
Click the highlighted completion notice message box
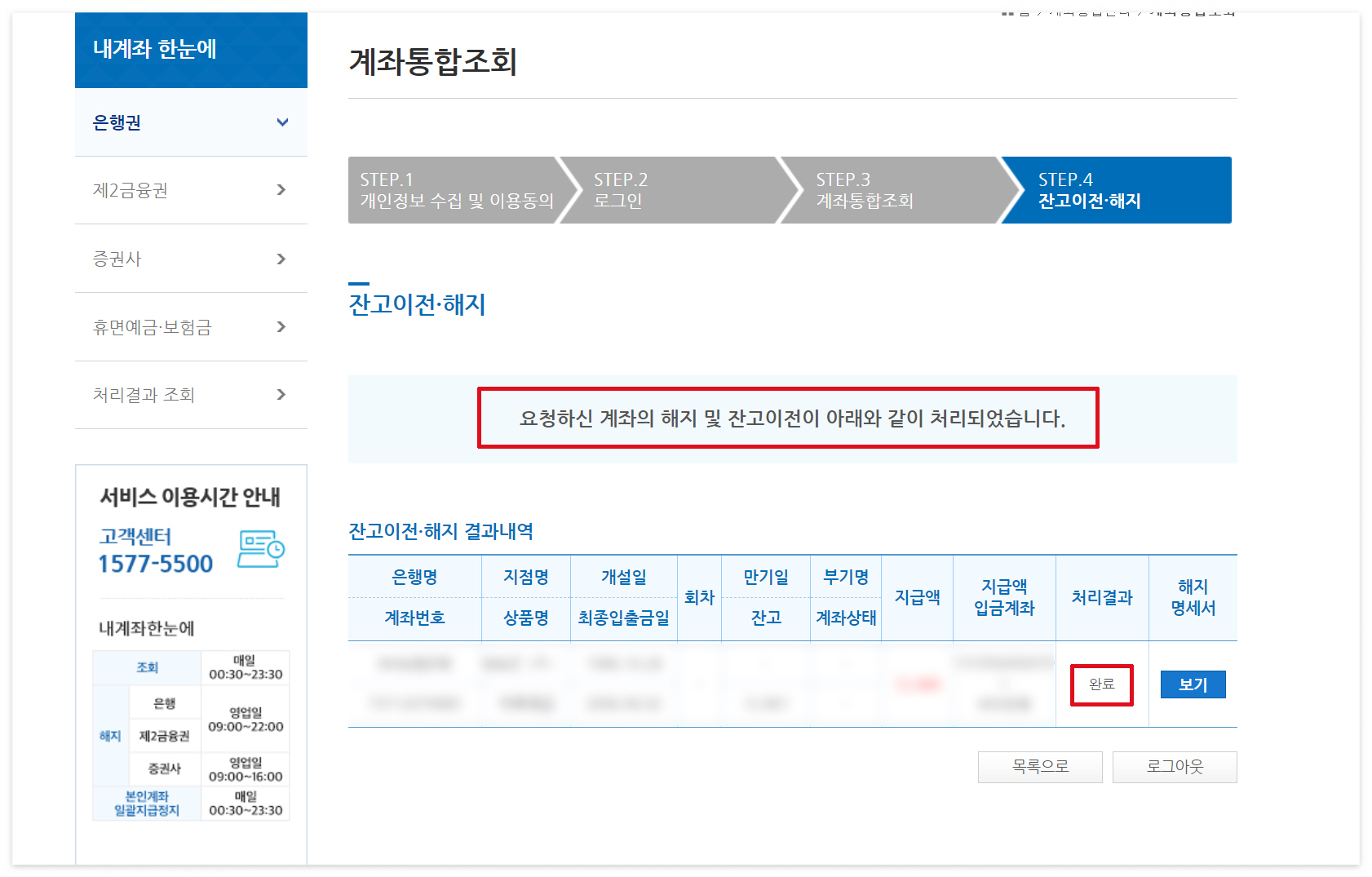(x=788, y=419)
